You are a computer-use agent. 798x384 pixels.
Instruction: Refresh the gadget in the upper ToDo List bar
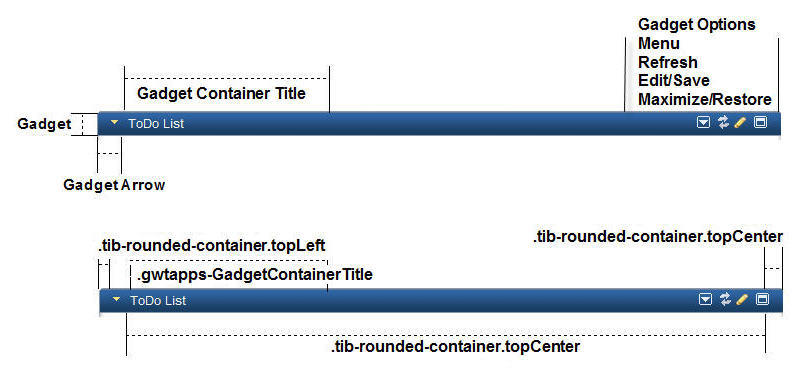pos(723,123)
